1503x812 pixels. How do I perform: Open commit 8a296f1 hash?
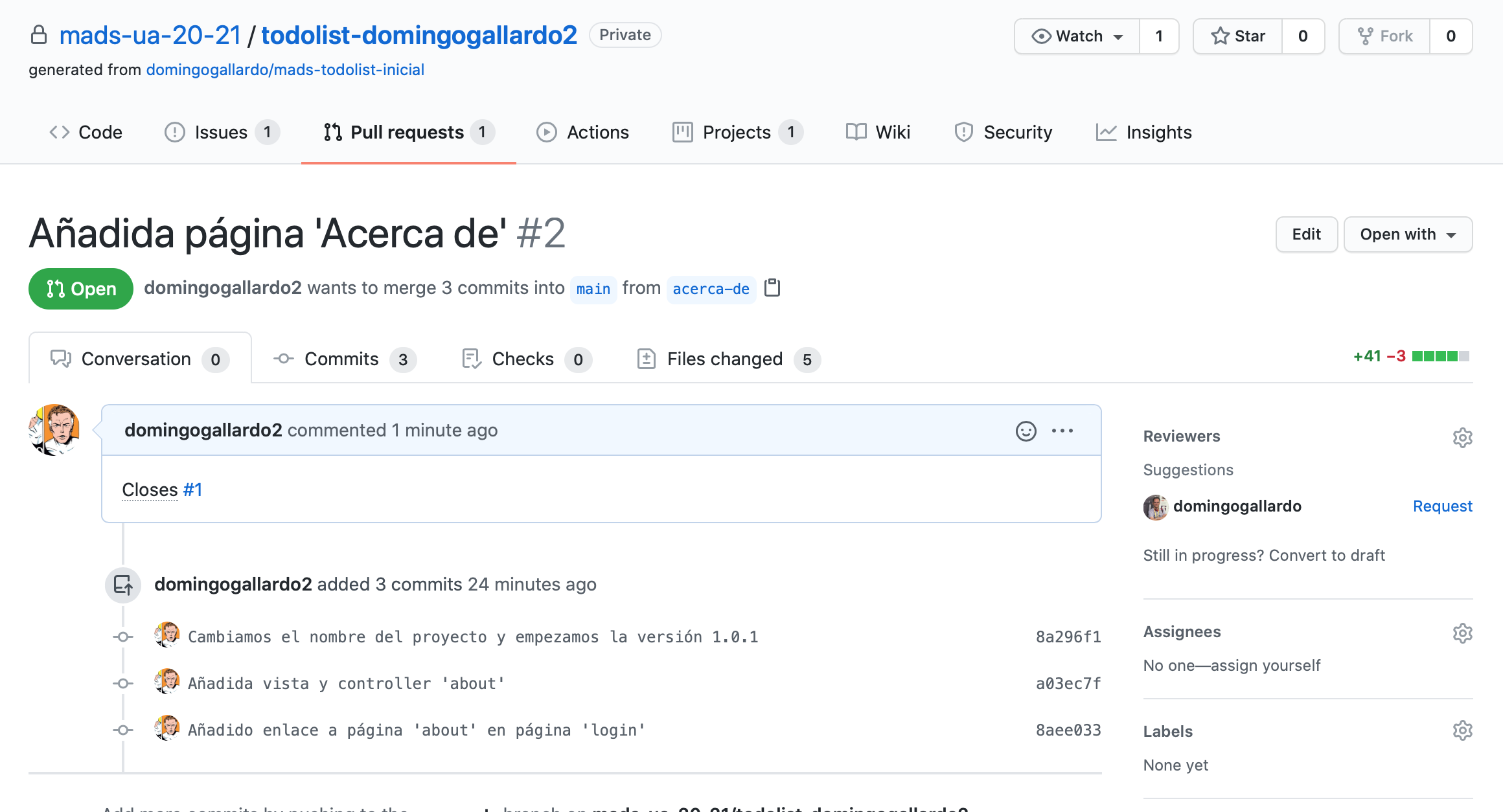[x=1068, y=637]
